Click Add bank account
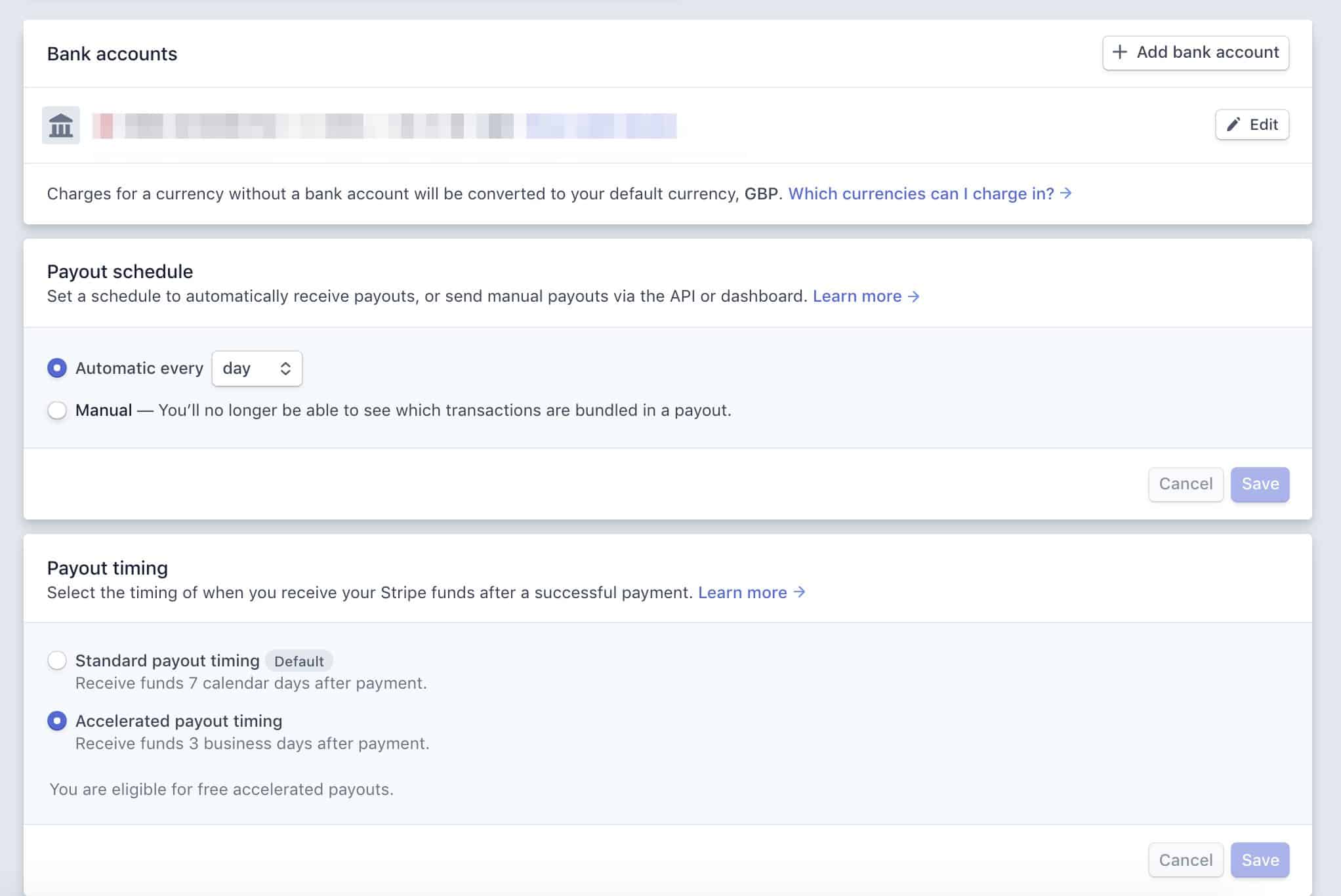Image resolution: width=1341 pixels, height=896 pixels. point(1195,52)
